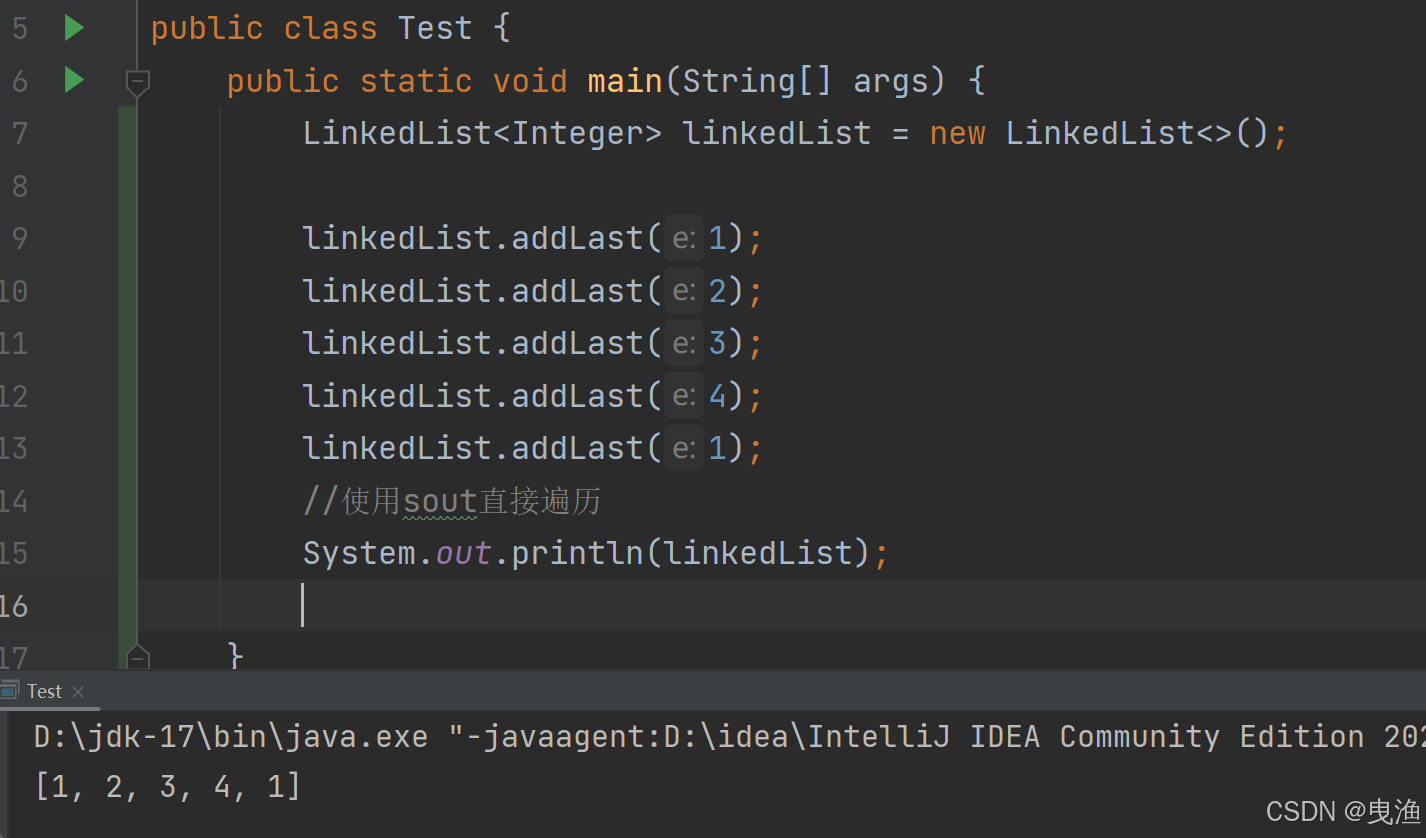Screen dimensions: 1426x838
Task: Click line number 8 in gutter
Action: pyautogui.click(x=19, y=186)
